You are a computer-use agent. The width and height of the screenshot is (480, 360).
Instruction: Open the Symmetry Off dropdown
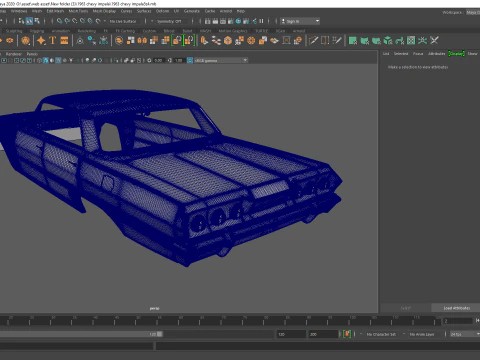pyautogui.click(x=169, y=21)
